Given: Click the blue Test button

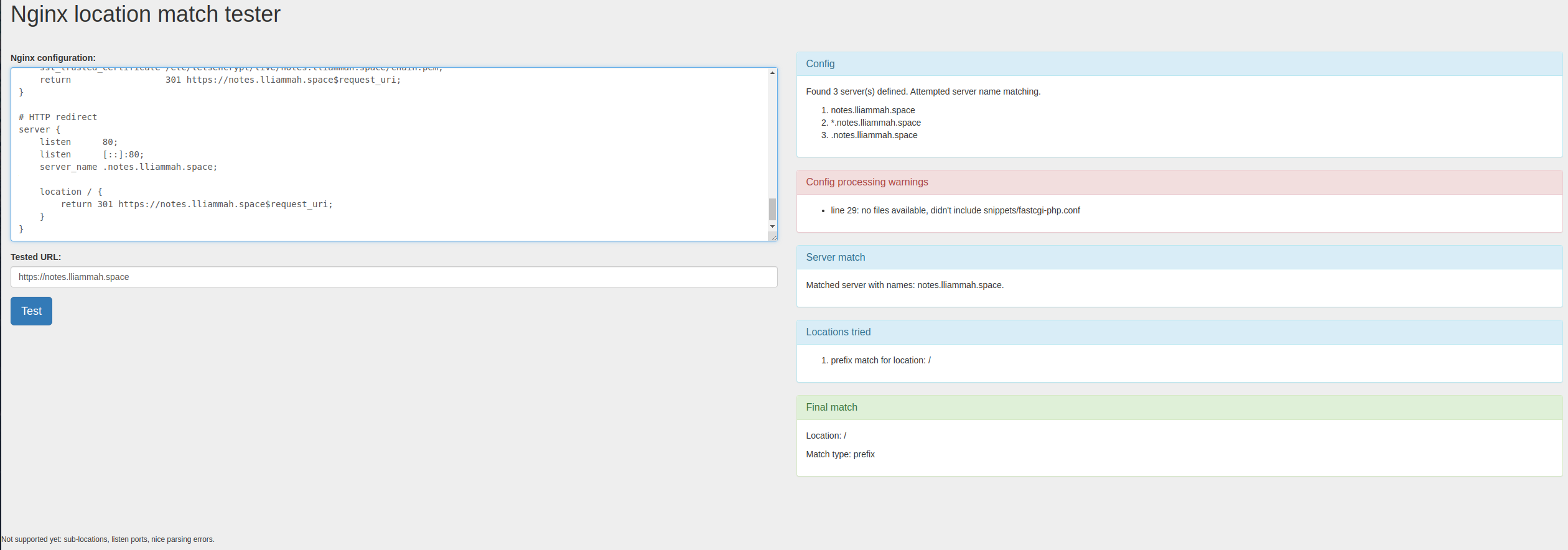Looking at the screenshot, I should (x=31, y=311).
